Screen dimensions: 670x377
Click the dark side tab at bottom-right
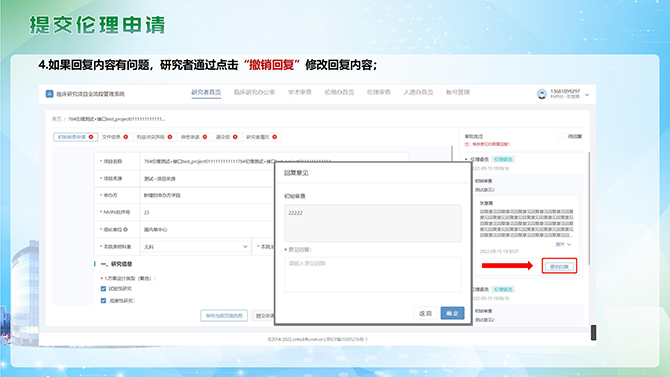pos(594,333)
